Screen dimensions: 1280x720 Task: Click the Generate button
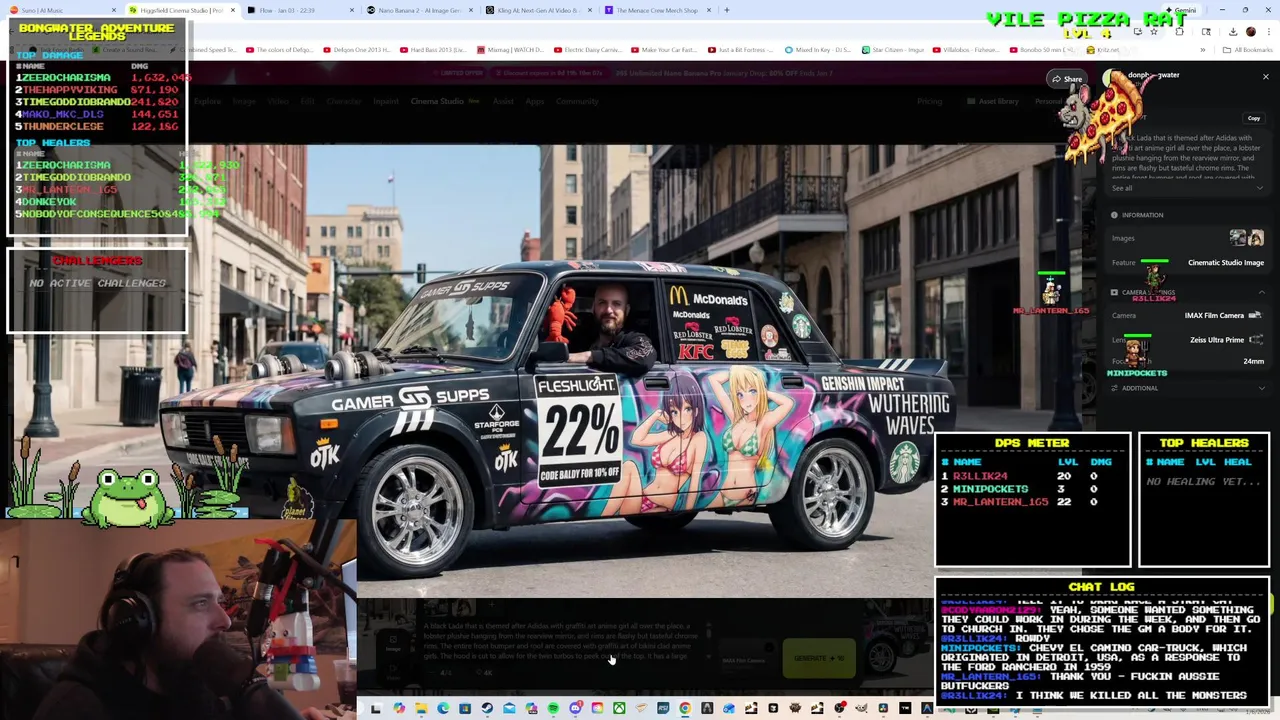point(819,658)
